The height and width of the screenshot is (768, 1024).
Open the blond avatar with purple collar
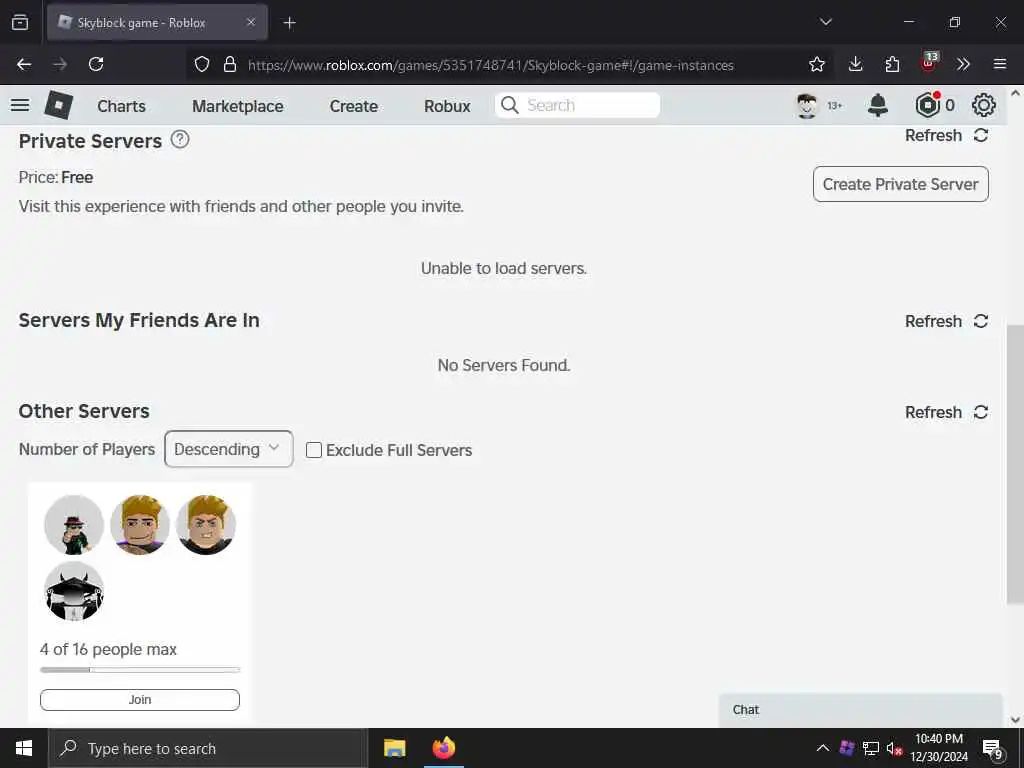(x=140, y=525)
